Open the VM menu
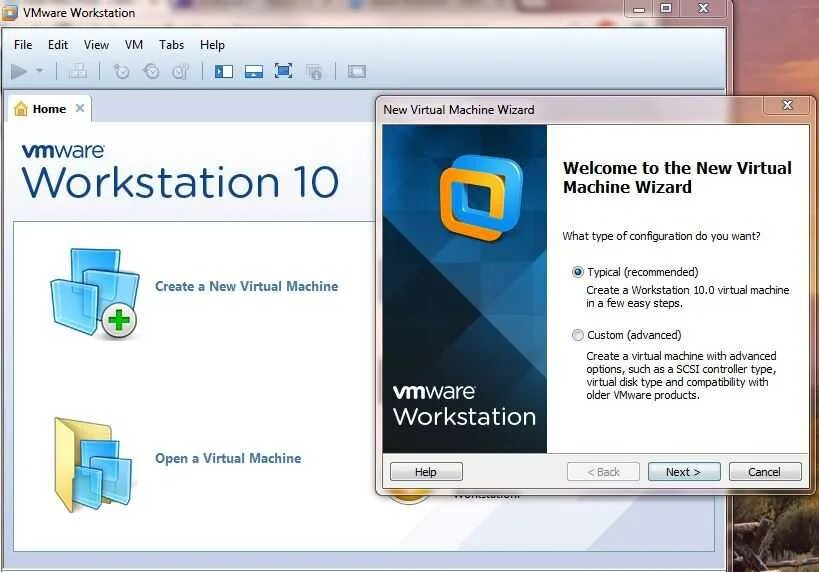819x572 pixels. tap(134, 45)
